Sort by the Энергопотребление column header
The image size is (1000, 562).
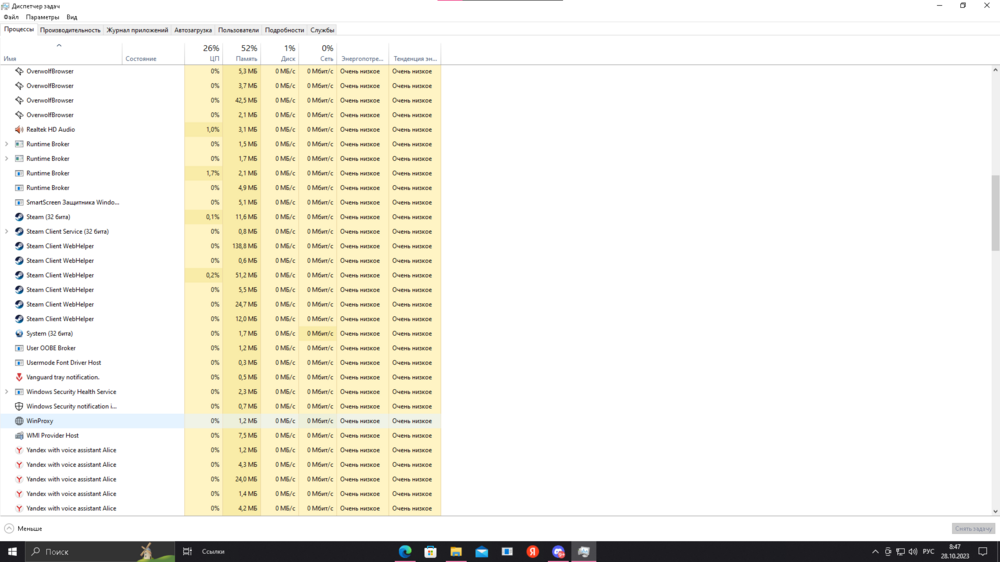[362, 53]
